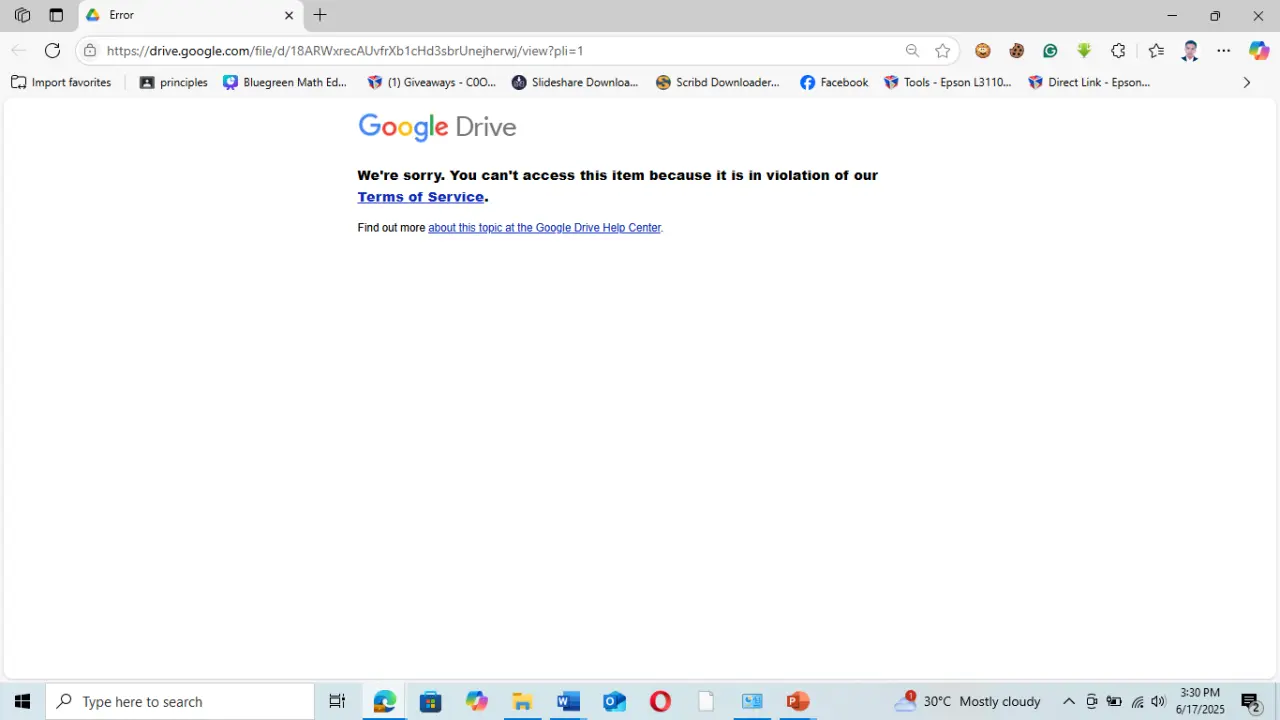The width and height of the screenshot is (1280, 720).
Task: Open Opera browser from taskbar
Action: click(x=660, y=702)
